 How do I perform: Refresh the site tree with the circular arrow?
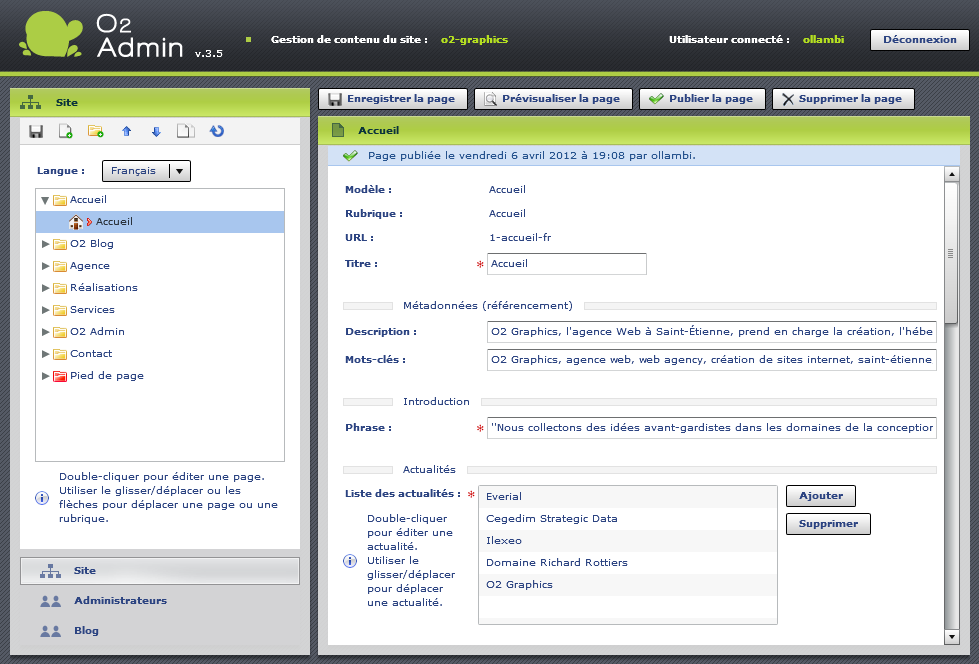tap(217, 131)
